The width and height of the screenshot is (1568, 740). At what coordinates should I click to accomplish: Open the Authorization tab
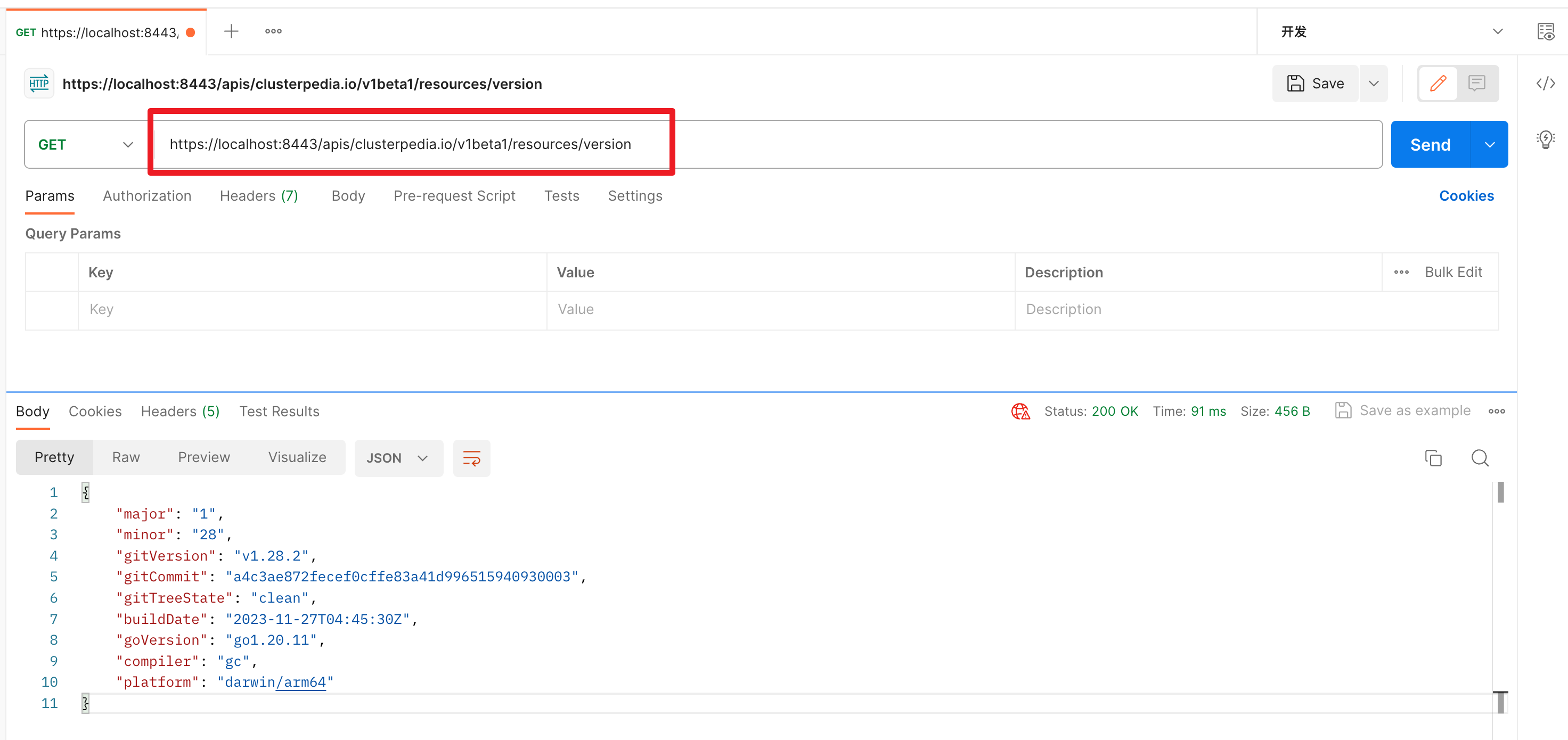[x=146, y=196]
